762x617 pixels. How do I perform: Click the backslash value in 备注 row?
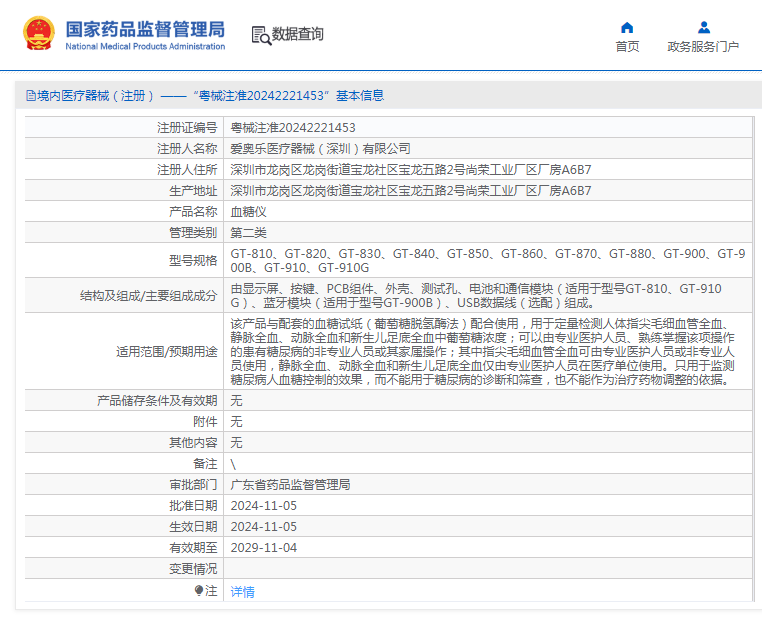tap(233, 464)
